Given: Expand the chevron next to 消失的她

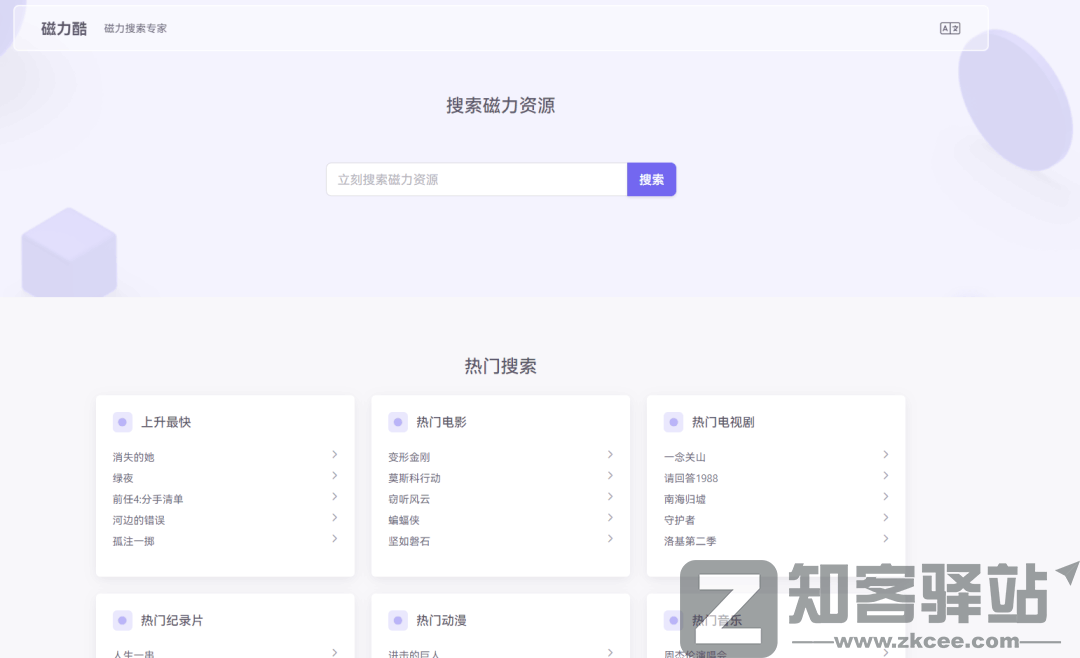Looking at the screenshot, I should (334, 456).
